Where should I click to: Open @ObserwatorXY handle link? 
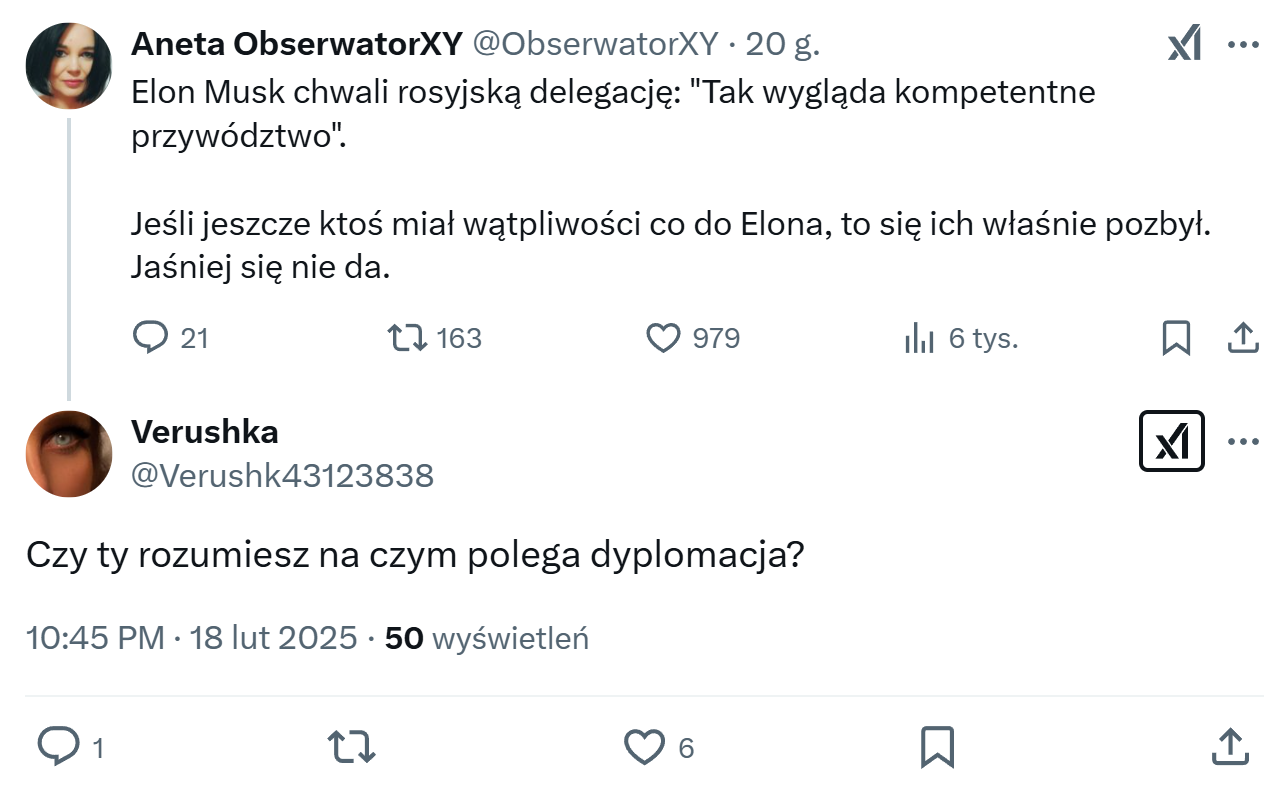point(595,44)
